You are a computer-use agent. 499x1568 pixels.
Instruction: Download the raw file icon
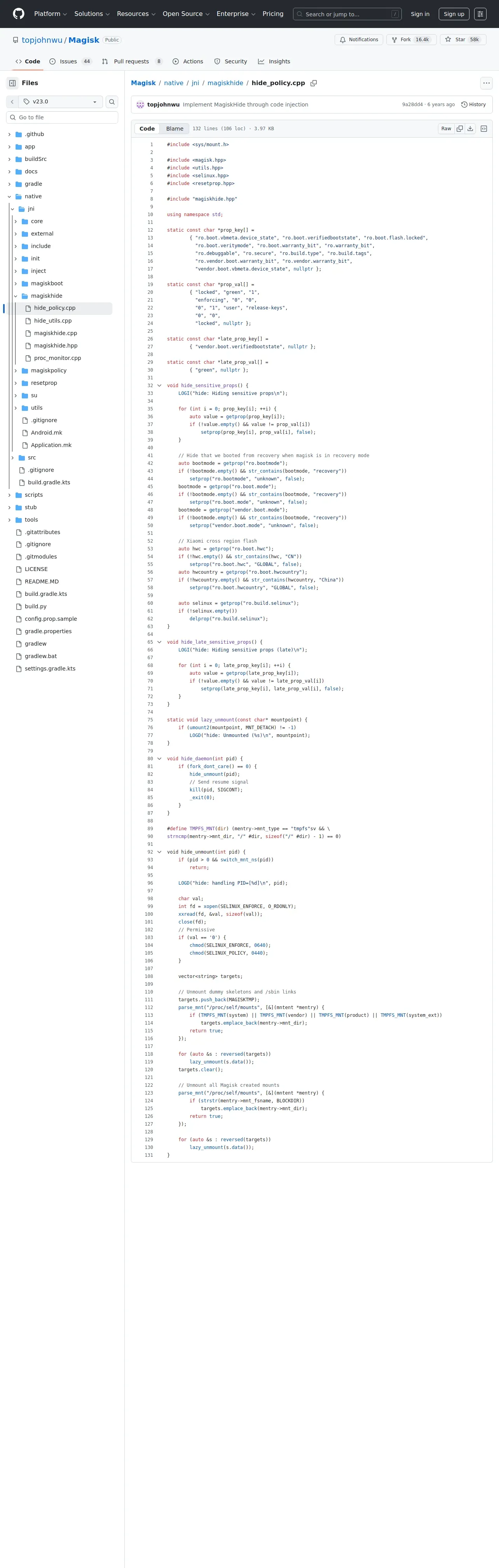(x=470, y=128)
